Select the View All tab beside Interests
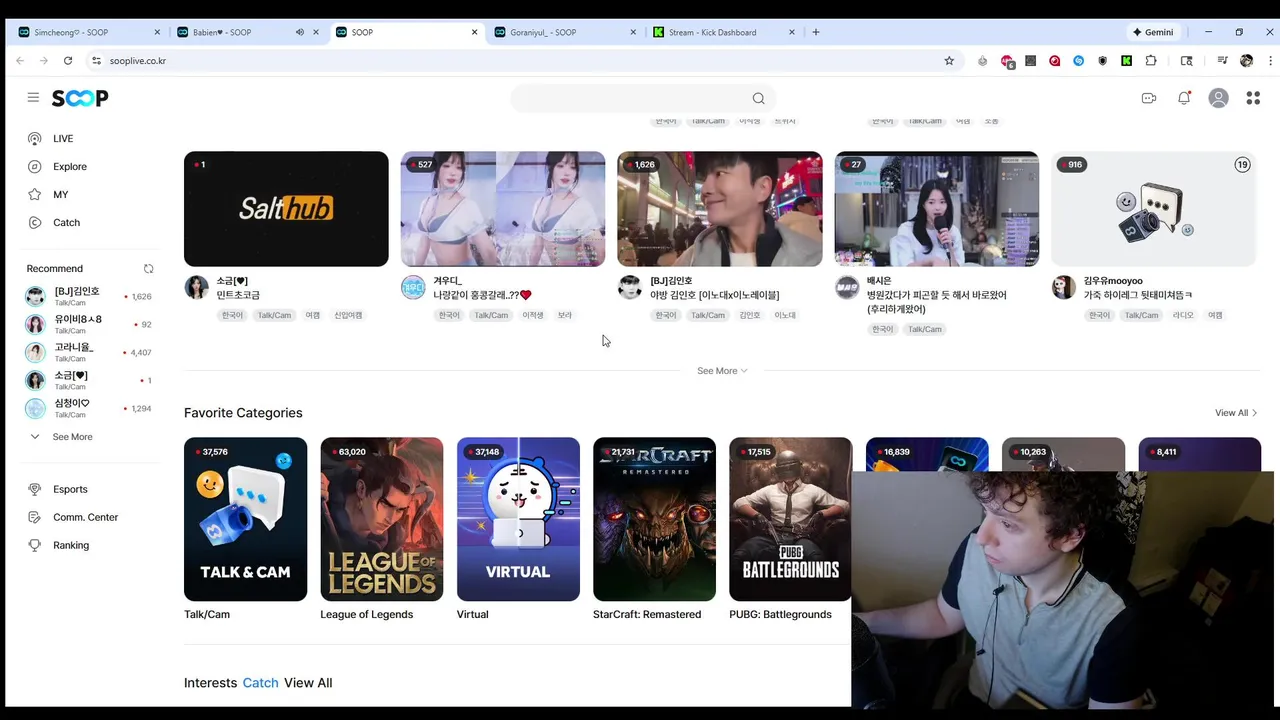 (x=308, y=683)
